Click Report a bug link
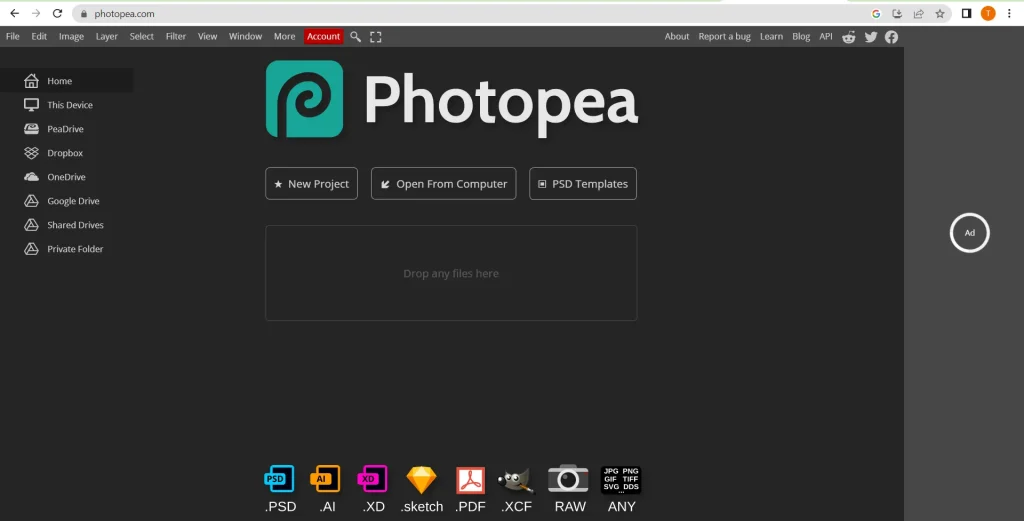Screen dimensions: 1024x521 [x=724, y=37]
